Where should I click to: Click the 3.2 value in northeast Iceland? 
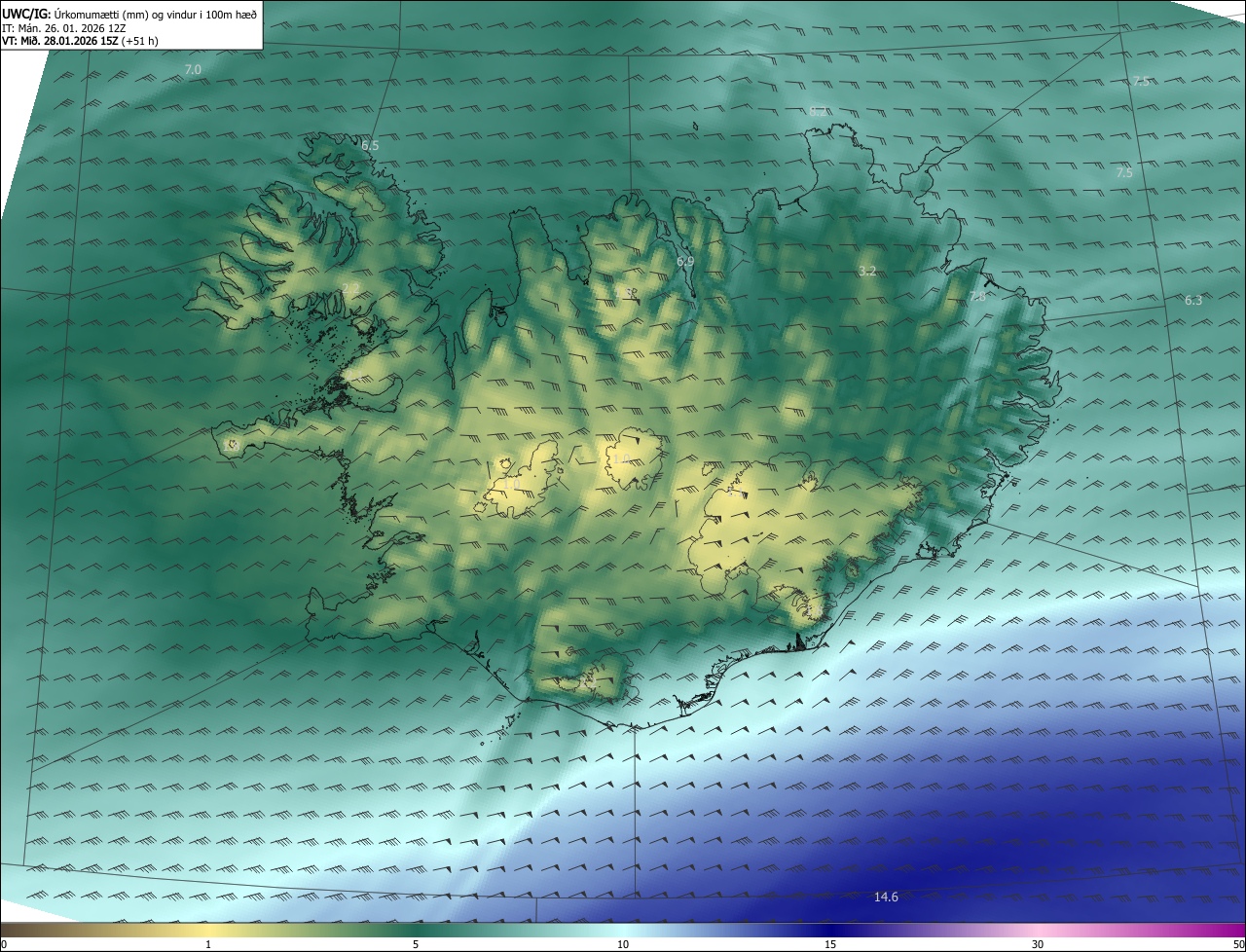(866, 271)
